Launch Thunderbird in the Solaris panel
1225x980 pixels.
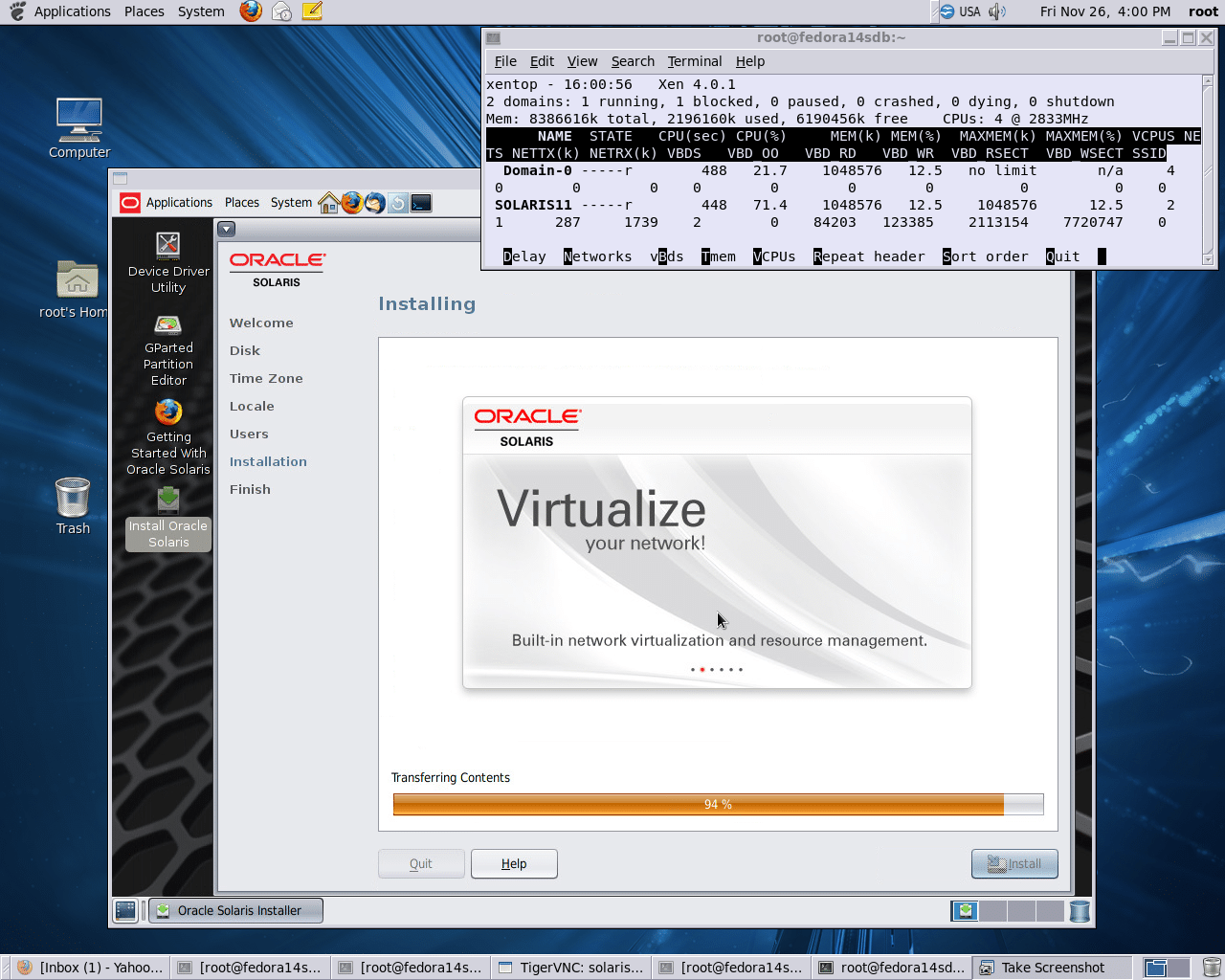pyautogui.click(x=375, y=203)
